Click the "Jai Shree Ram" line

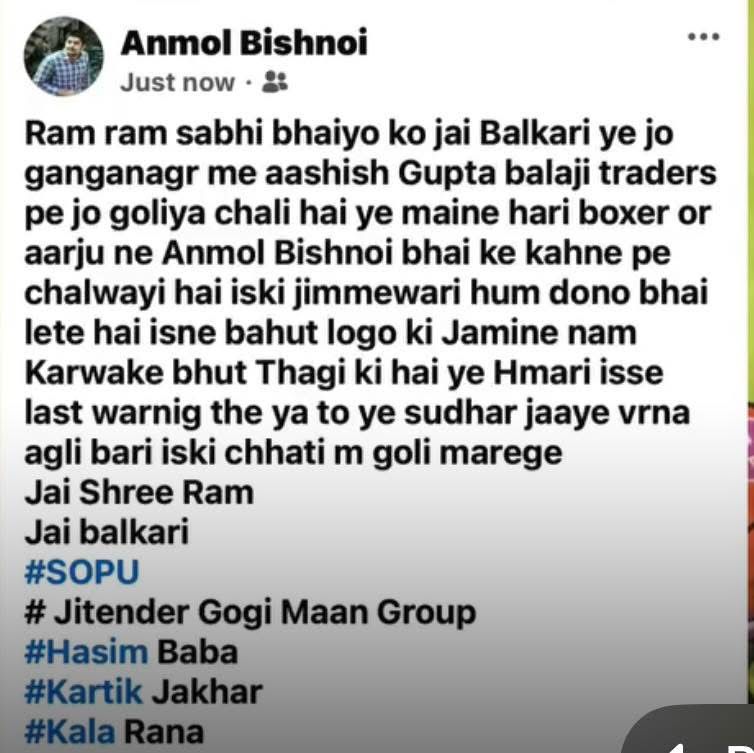(x=139, y=493)
